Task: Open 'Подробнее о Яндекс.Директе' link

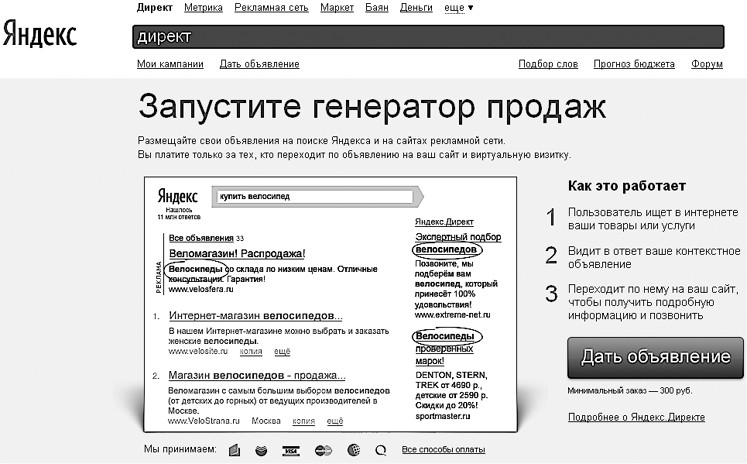Action: coord(636,417)
